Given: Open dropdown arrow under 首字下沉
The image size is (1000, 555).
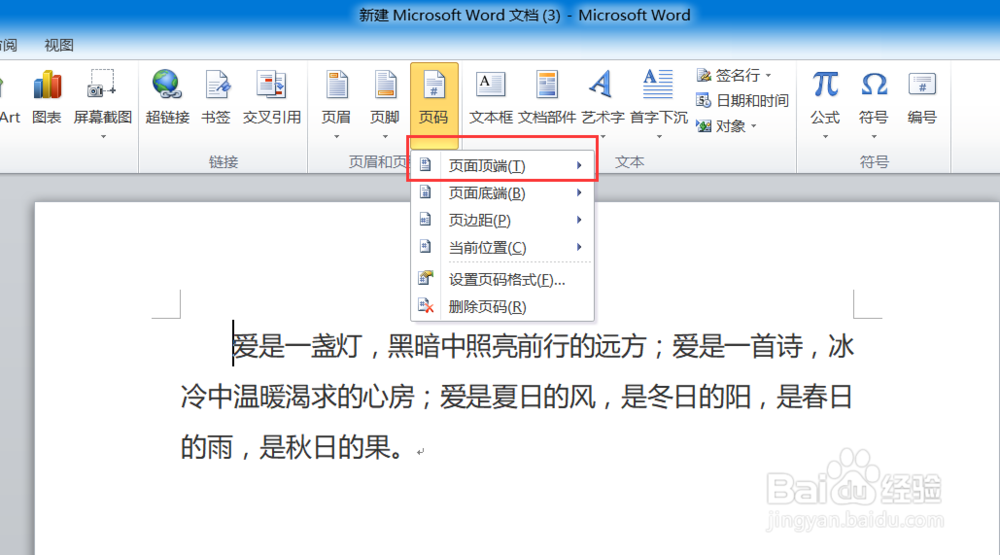Looking at the screenshot, I should tap(659, 137).
